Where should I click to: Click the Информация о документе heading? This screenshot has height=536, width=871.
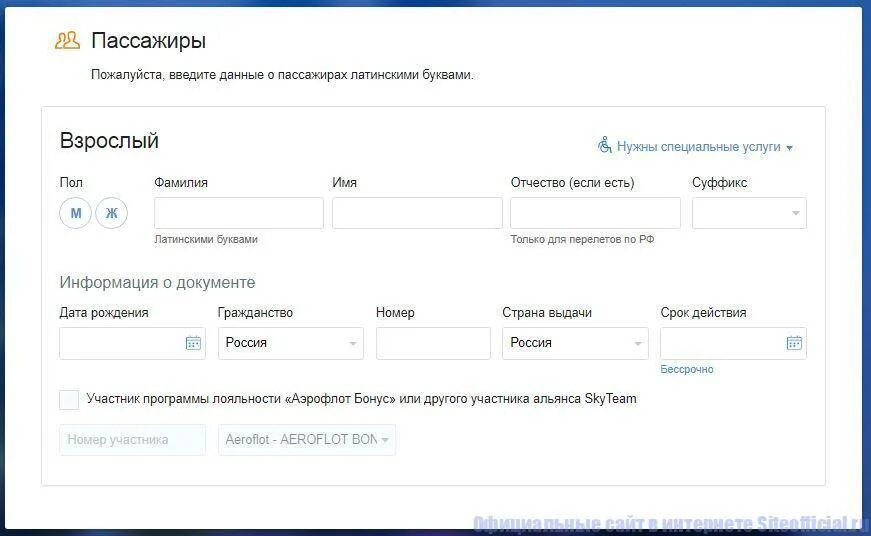click(x=157, y=282)
